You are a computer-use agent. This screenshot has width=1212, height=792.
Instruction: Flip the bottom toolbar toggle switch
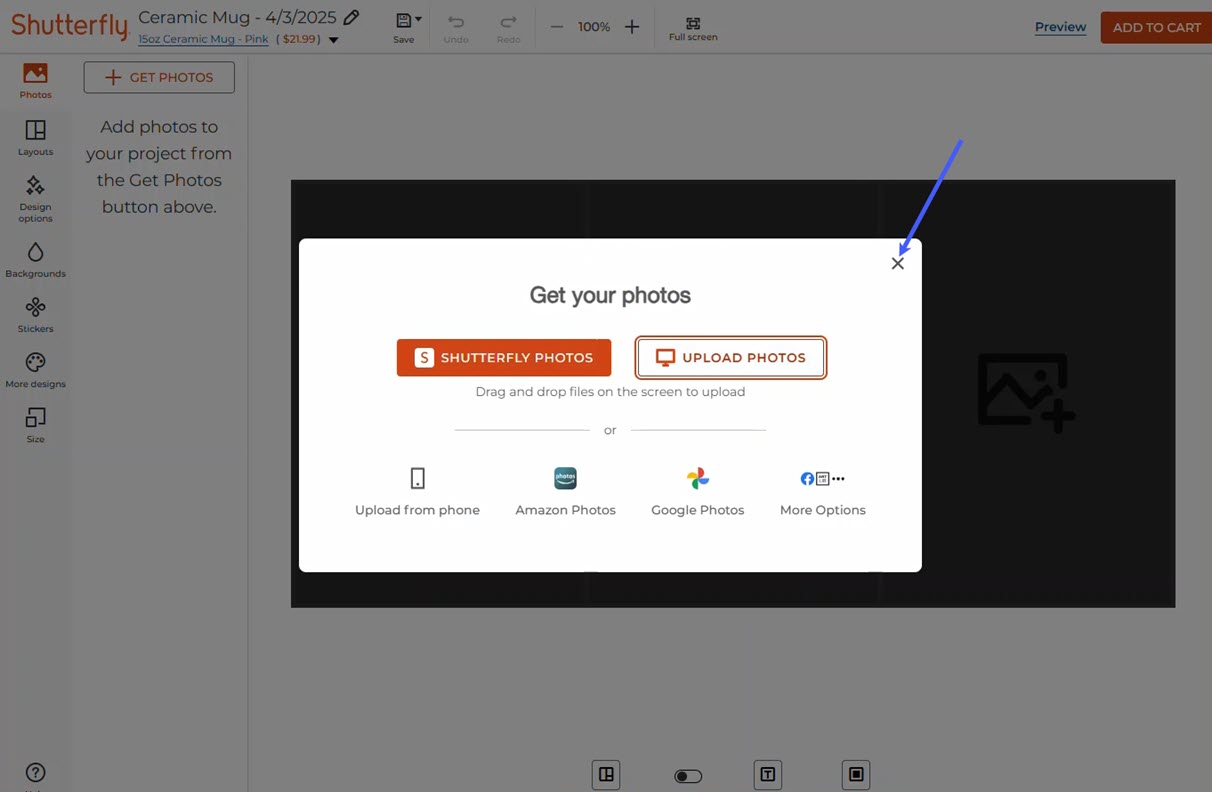tap(688, 776)
